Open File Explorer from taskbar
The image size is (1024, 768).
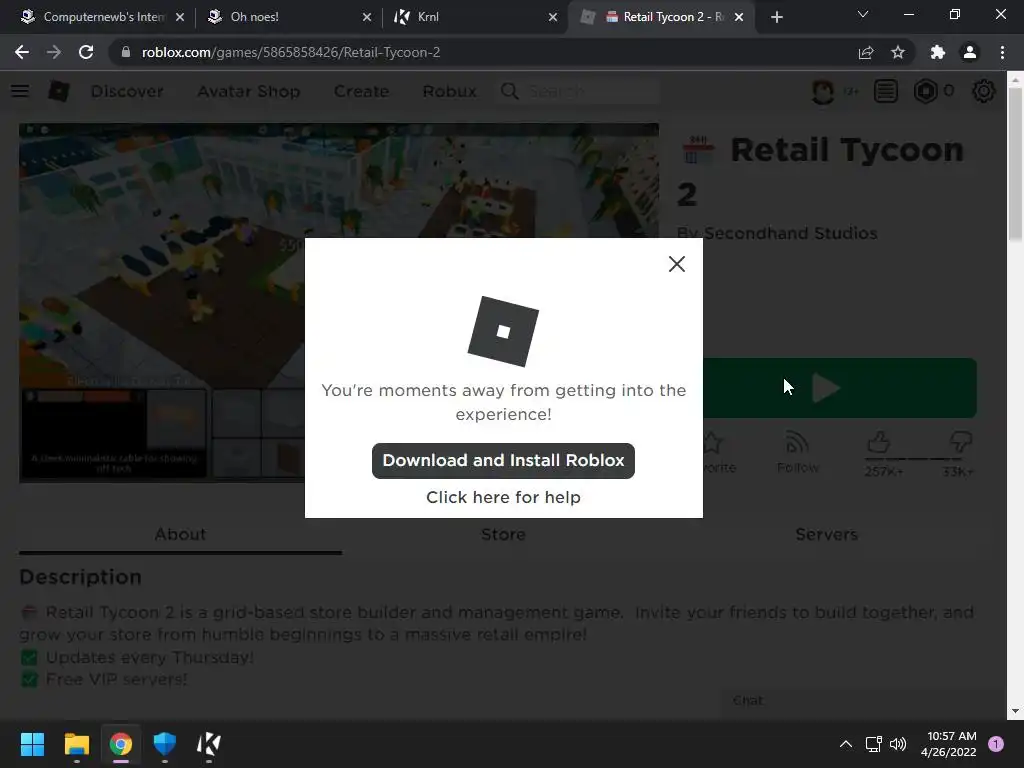76,744
